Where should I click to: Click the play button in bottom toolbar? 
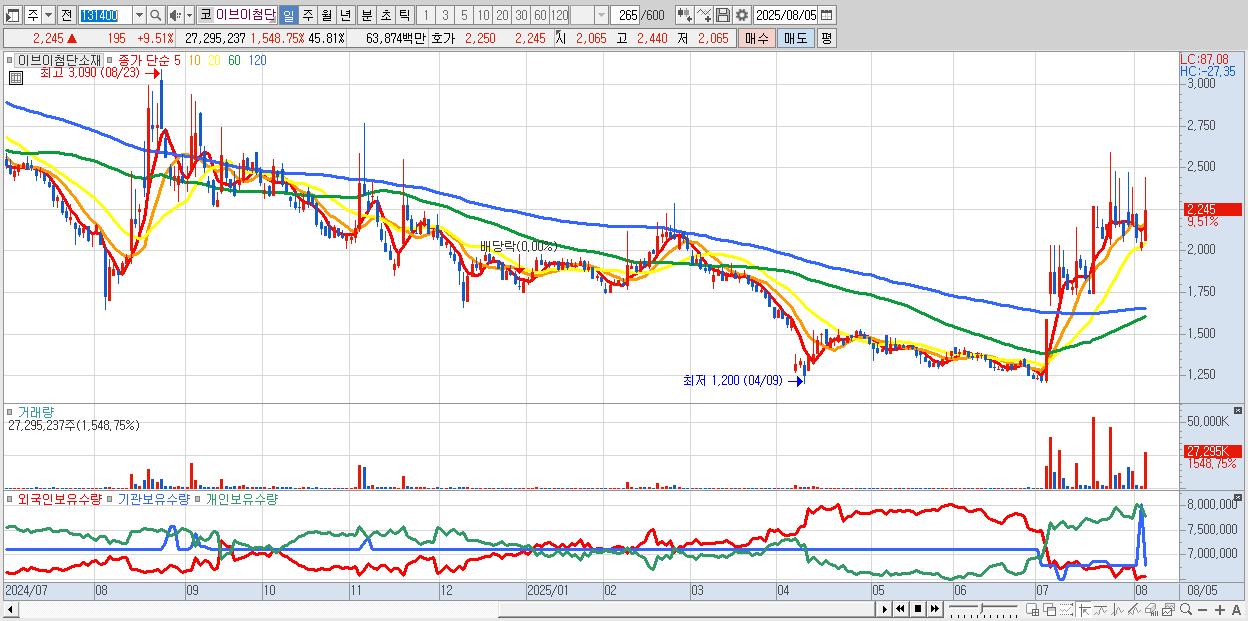click(x=885, y=609)
